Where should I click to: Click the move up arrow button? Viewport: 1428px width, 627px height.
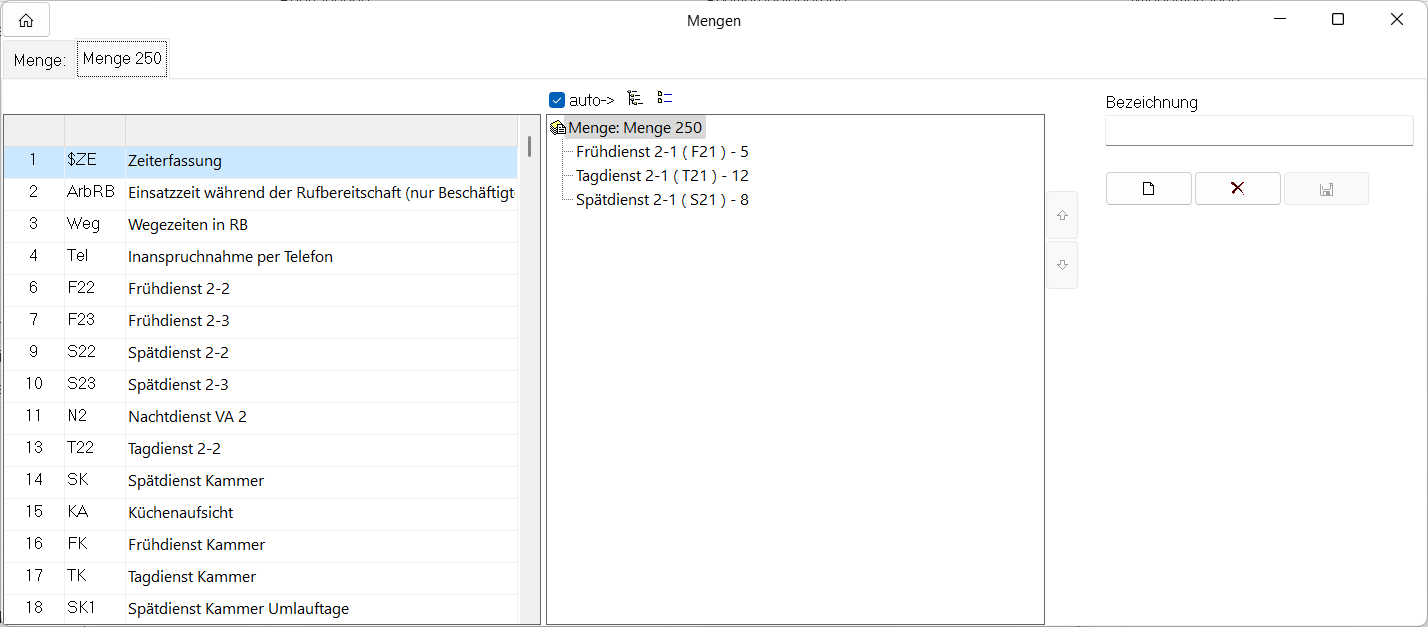point(1062,215)
